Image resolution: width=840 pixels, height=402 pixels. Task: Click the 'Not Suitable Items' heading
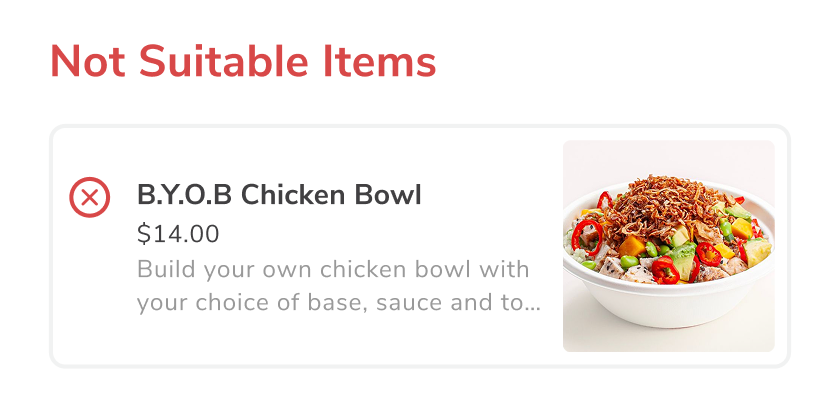pos(243,62)
